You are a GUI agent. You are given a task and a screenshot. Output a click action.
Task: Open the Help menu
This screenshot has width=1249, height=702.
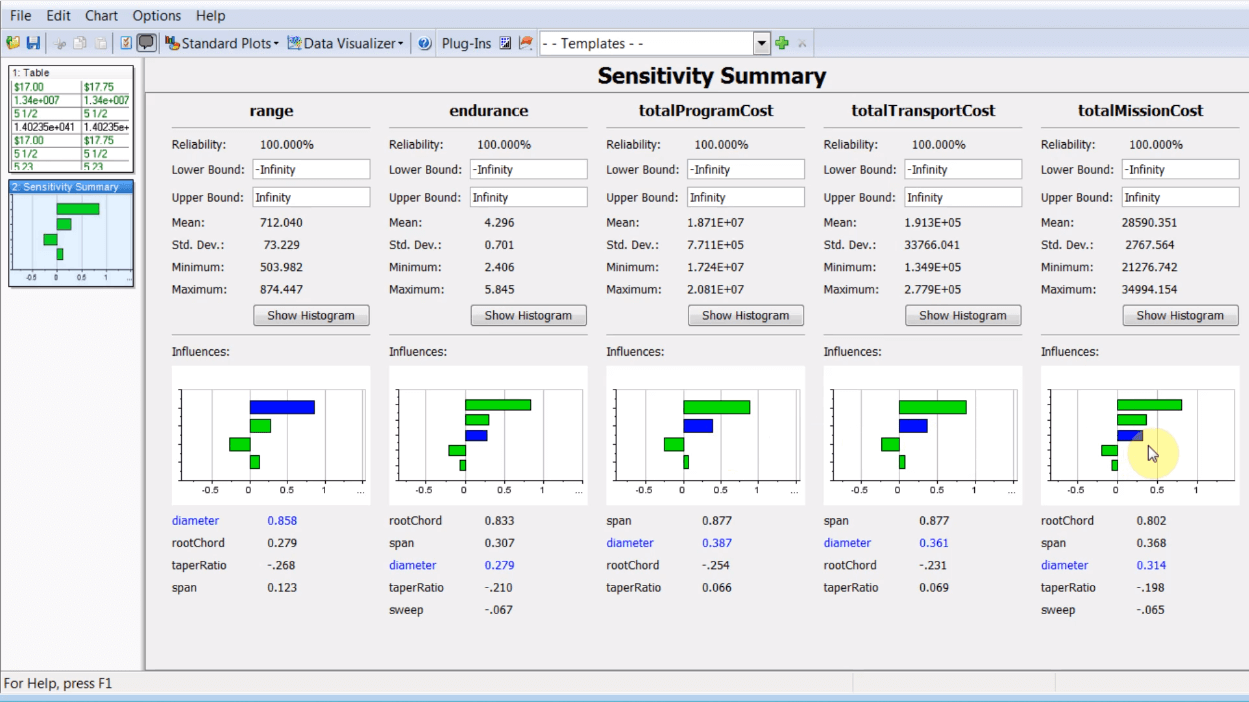pyautogui.click(x=210, y=16)
